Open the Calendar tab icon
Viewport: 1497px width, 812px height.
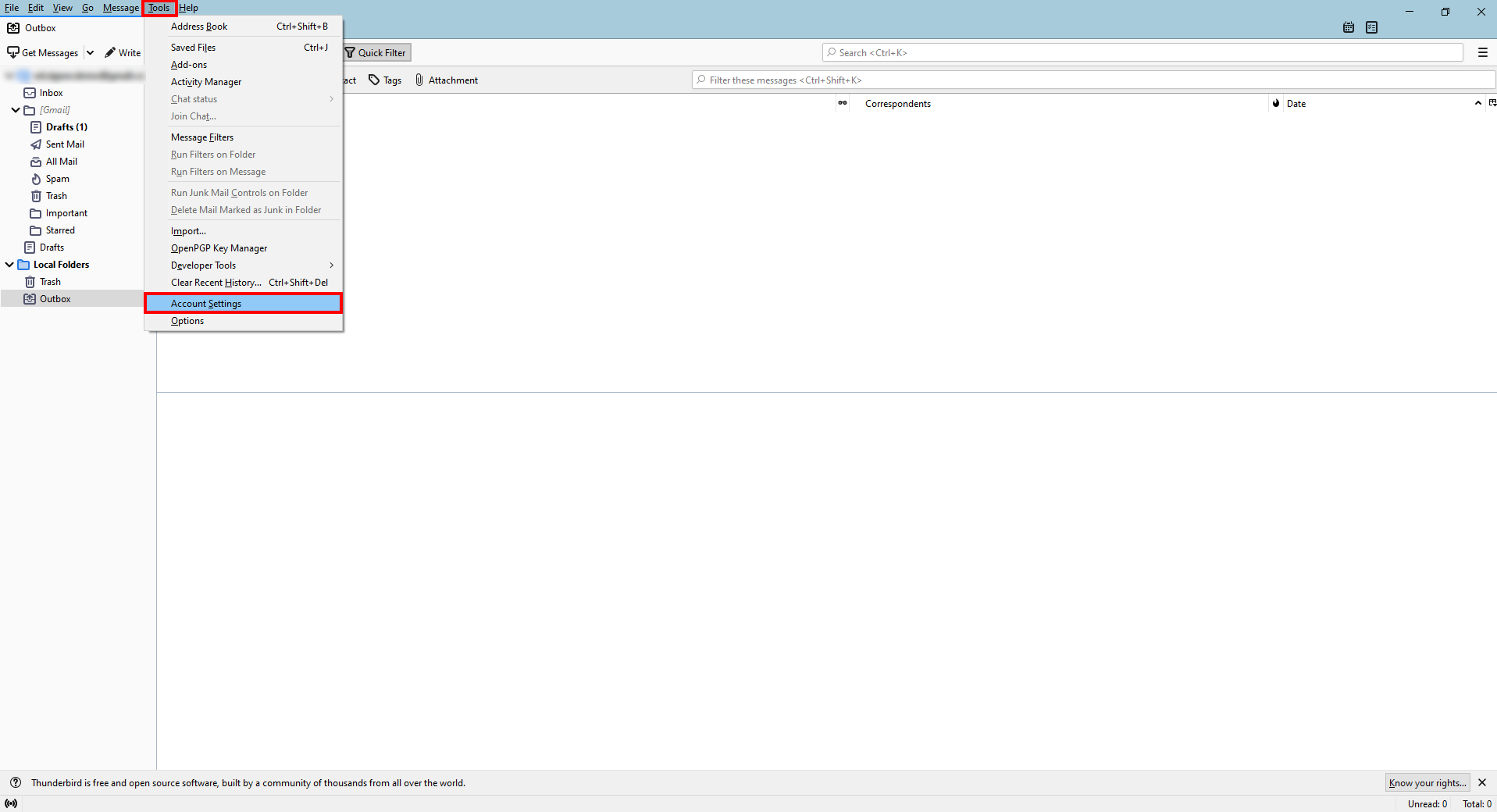1348,27
